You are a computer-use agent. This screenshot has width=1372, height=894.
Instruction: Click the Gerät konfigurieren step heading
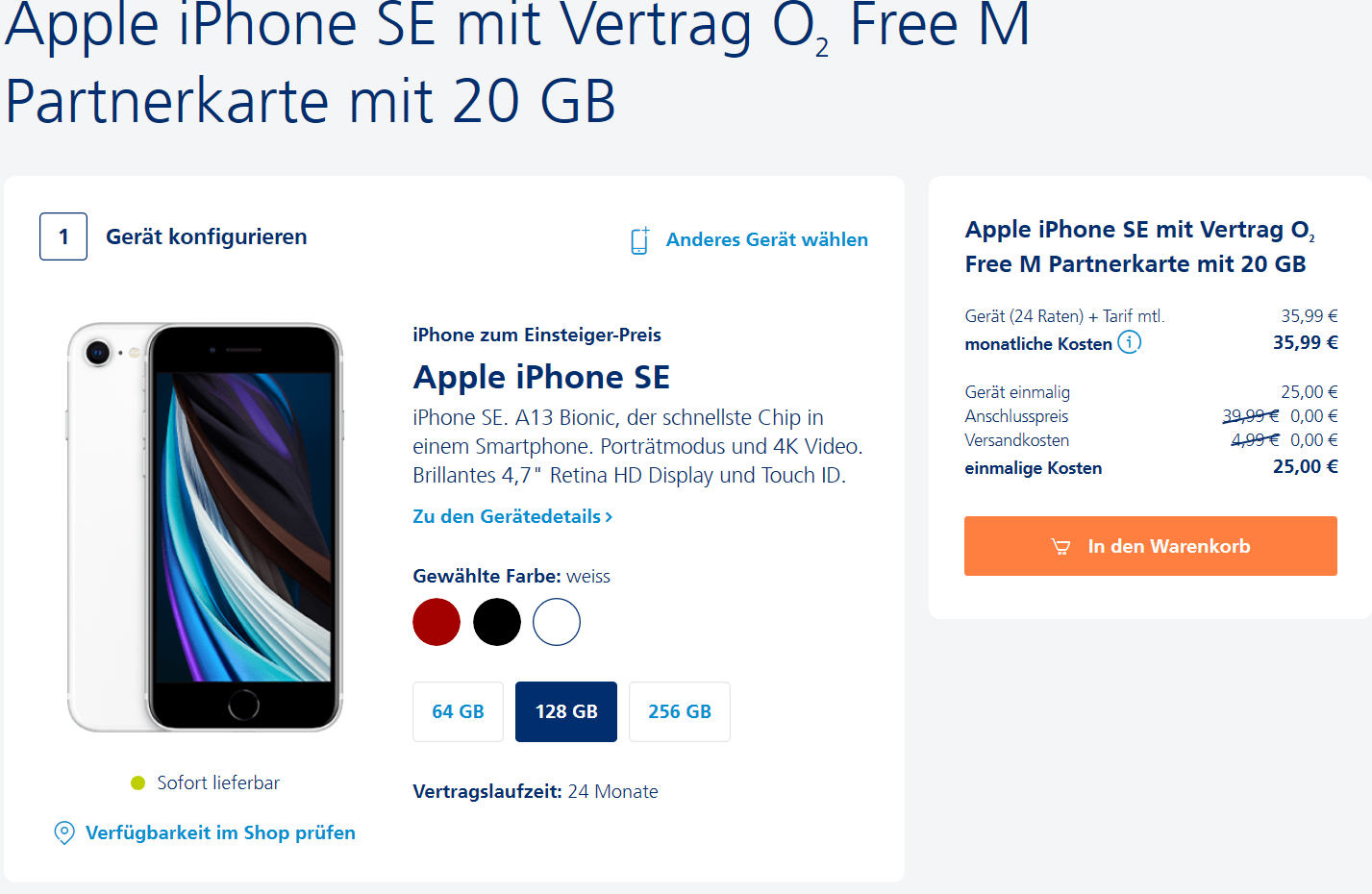[x=207, y=236]
